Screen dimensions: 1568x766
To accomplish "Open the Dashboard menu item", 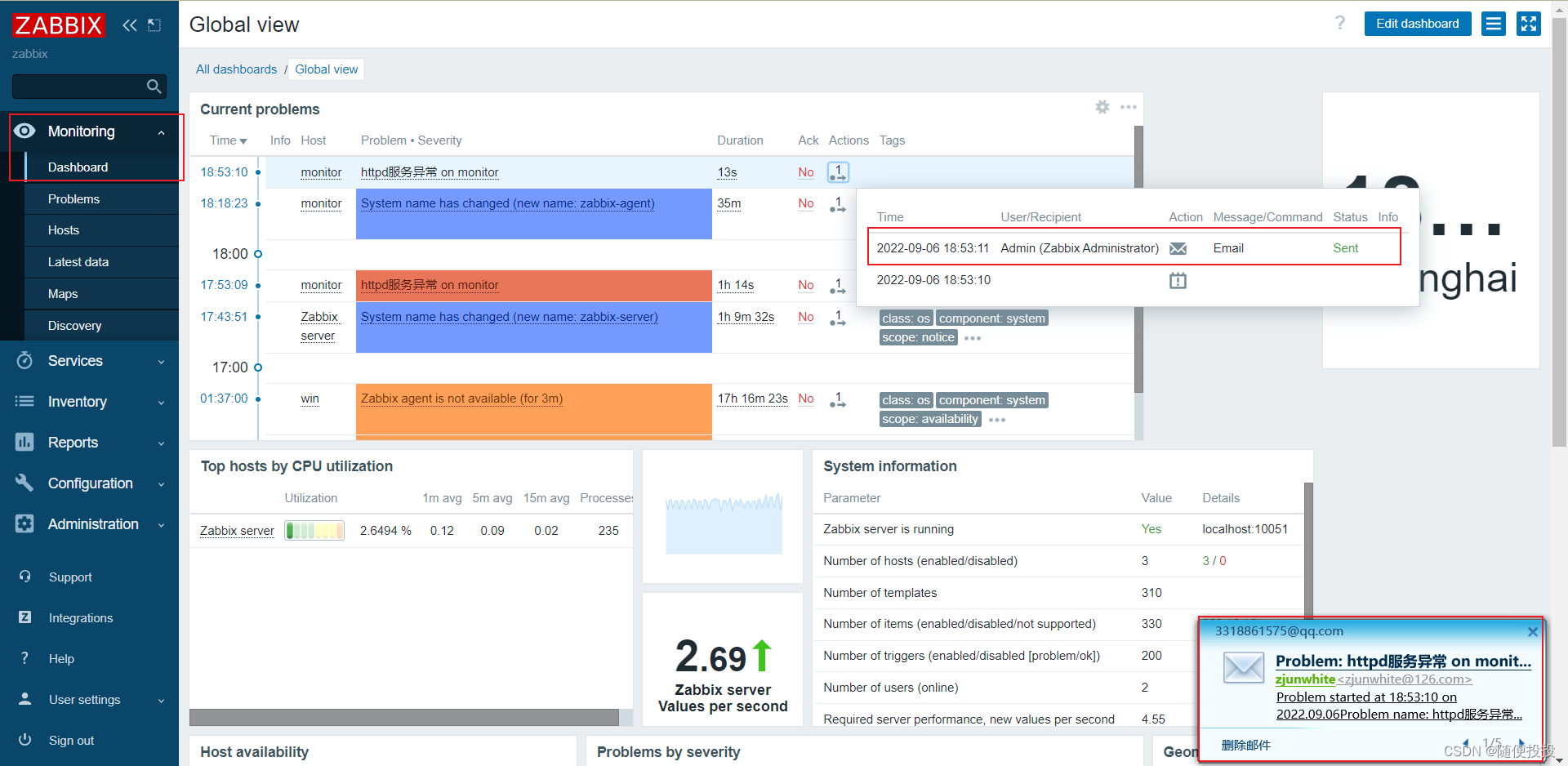I will [78, 167].
